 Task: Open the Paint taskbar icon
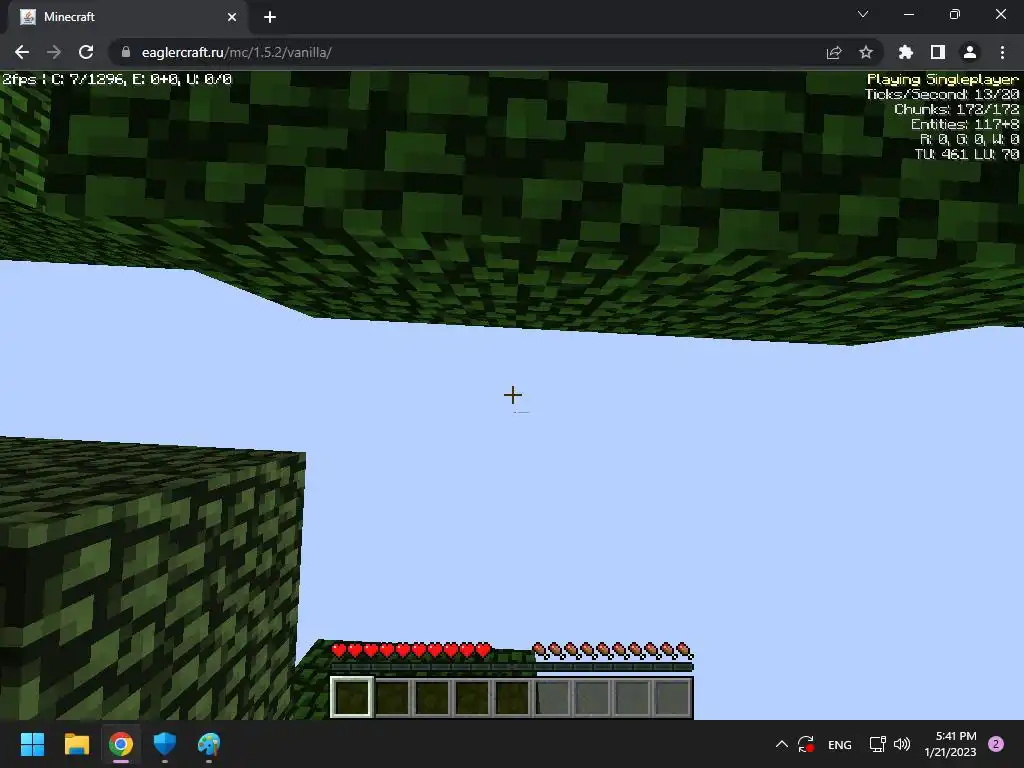pos(209,744)
